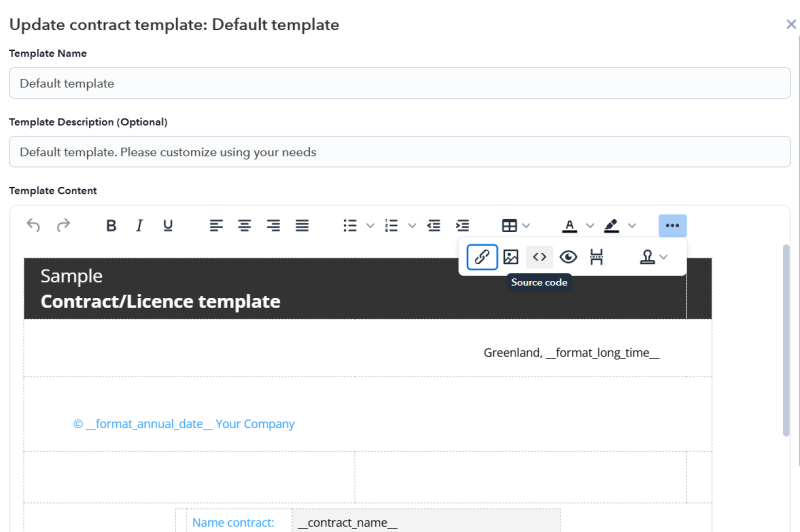Click the editor vertical scrollbar
The width and height of the screenshot is (800, 532).
coord(786,341)
